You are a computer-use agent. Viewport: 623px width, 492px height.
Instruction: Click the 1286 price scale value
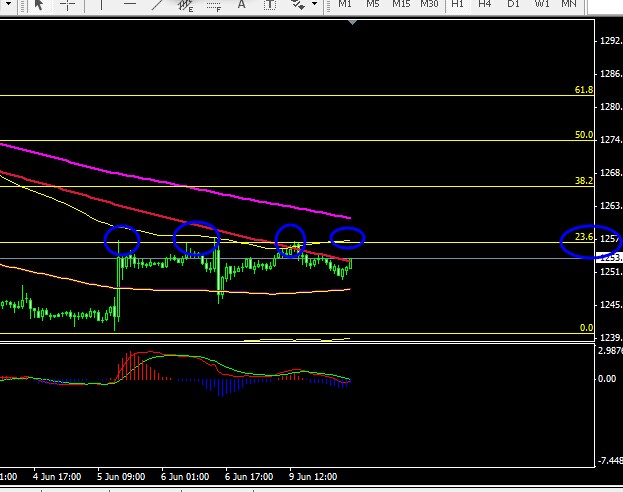tap(611, 74)
